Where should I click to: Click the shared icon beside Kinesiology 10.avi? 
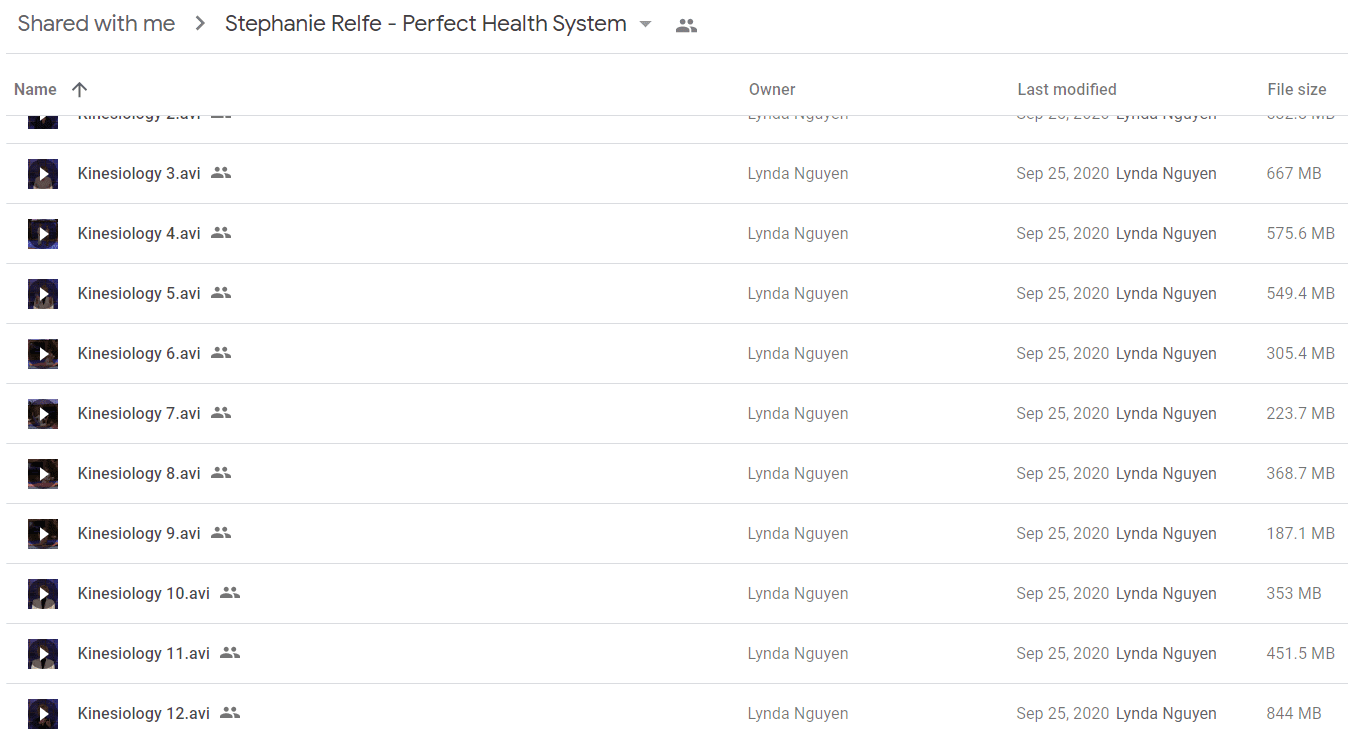click(230, 593)
